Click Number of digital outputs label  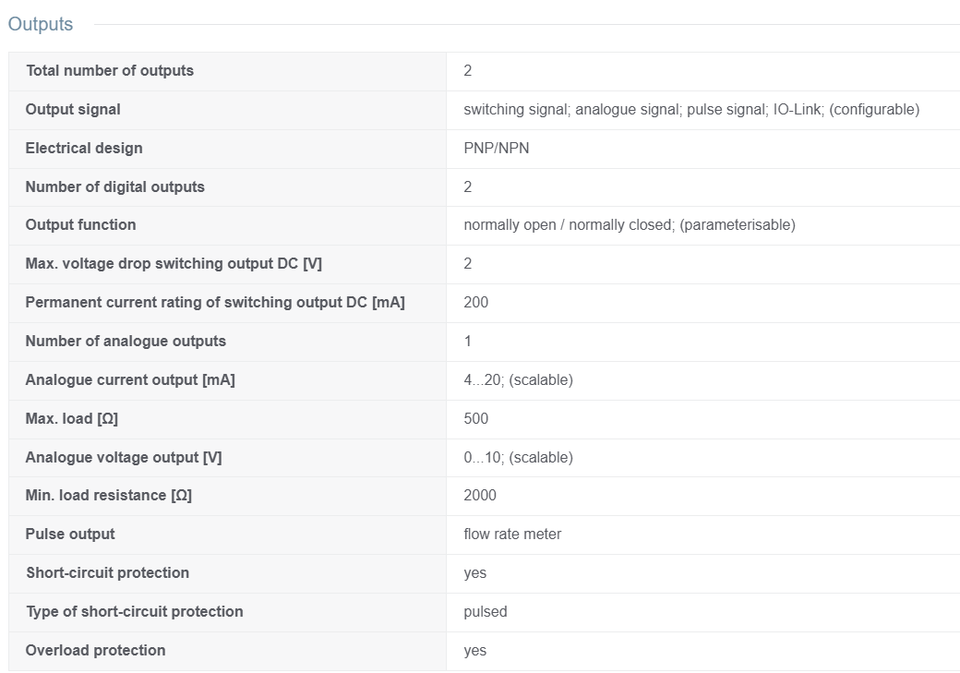(115, 187)
